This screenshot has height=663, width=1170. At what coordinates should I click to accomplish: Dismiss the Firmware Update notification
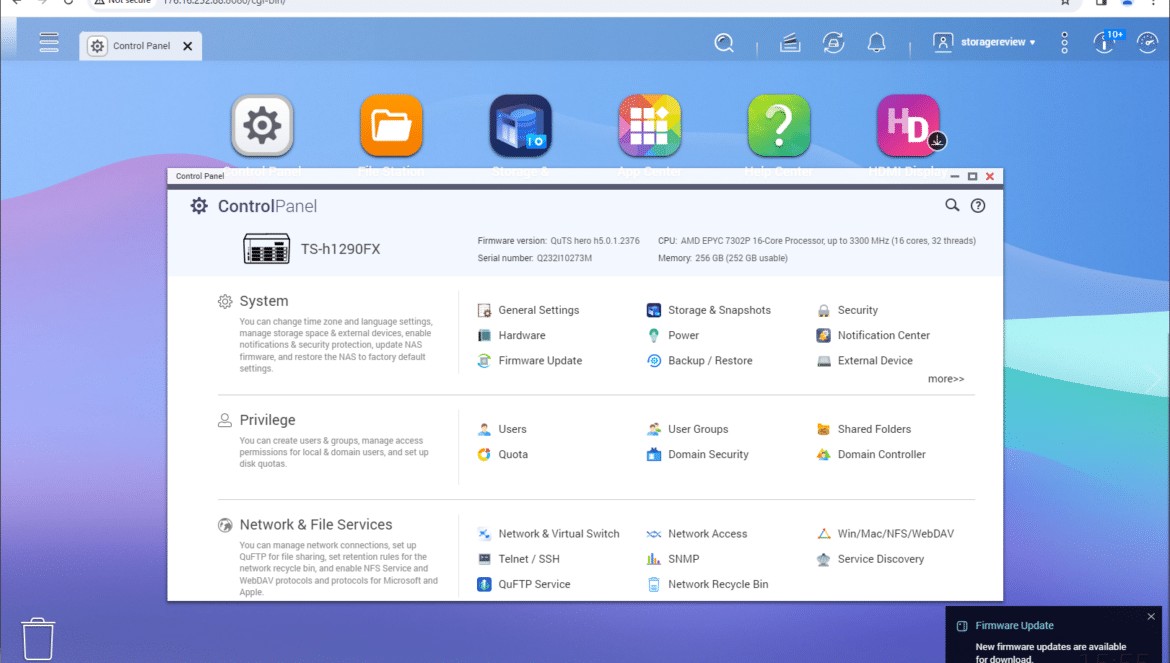tap(1151, 617)
